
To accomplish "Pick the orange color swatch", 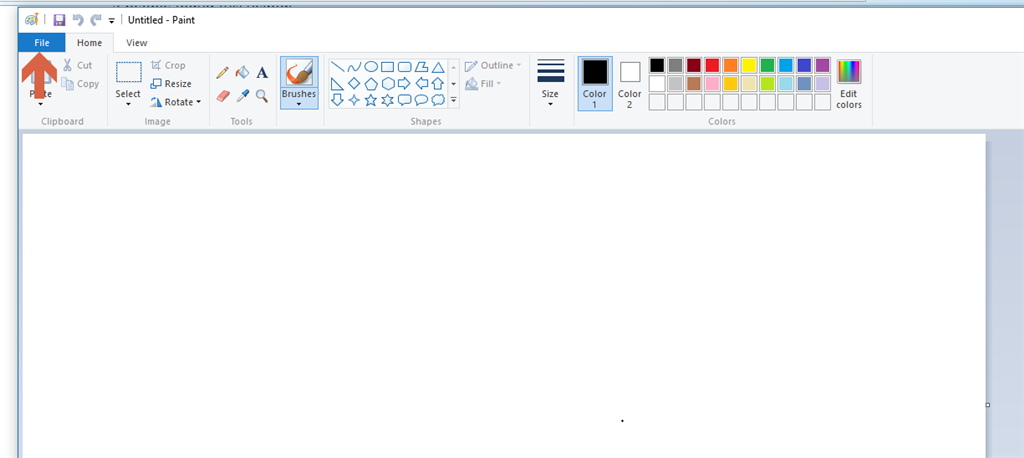I will coord(730,65).
